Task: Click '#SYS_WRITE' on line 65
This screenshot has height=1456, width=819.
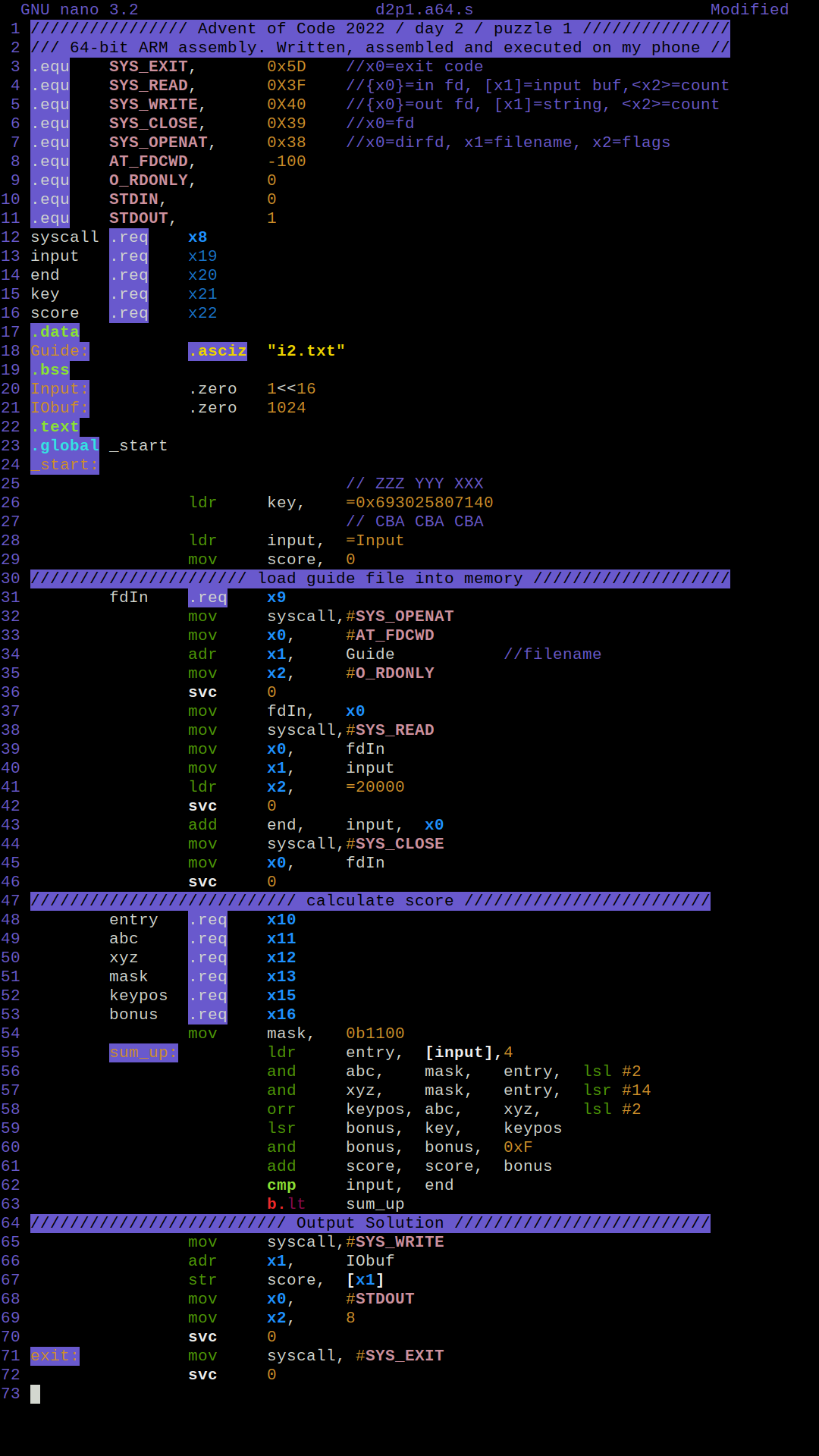Action: coord(395,1242)
